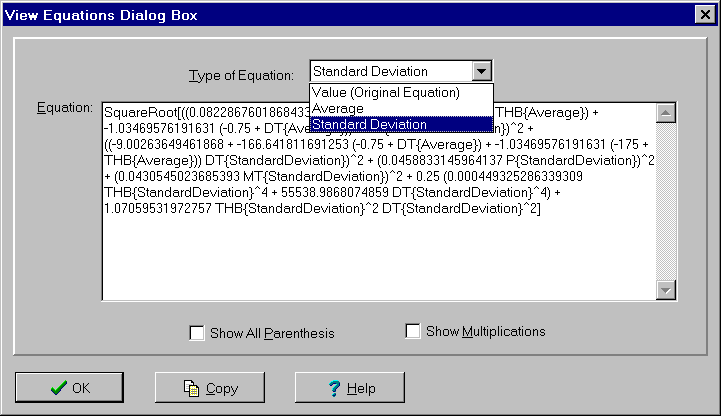Viewport: 721px width, 416px height.
Task: Click the equation box vertical scrollbar track
Action: [x=667, y=200]
